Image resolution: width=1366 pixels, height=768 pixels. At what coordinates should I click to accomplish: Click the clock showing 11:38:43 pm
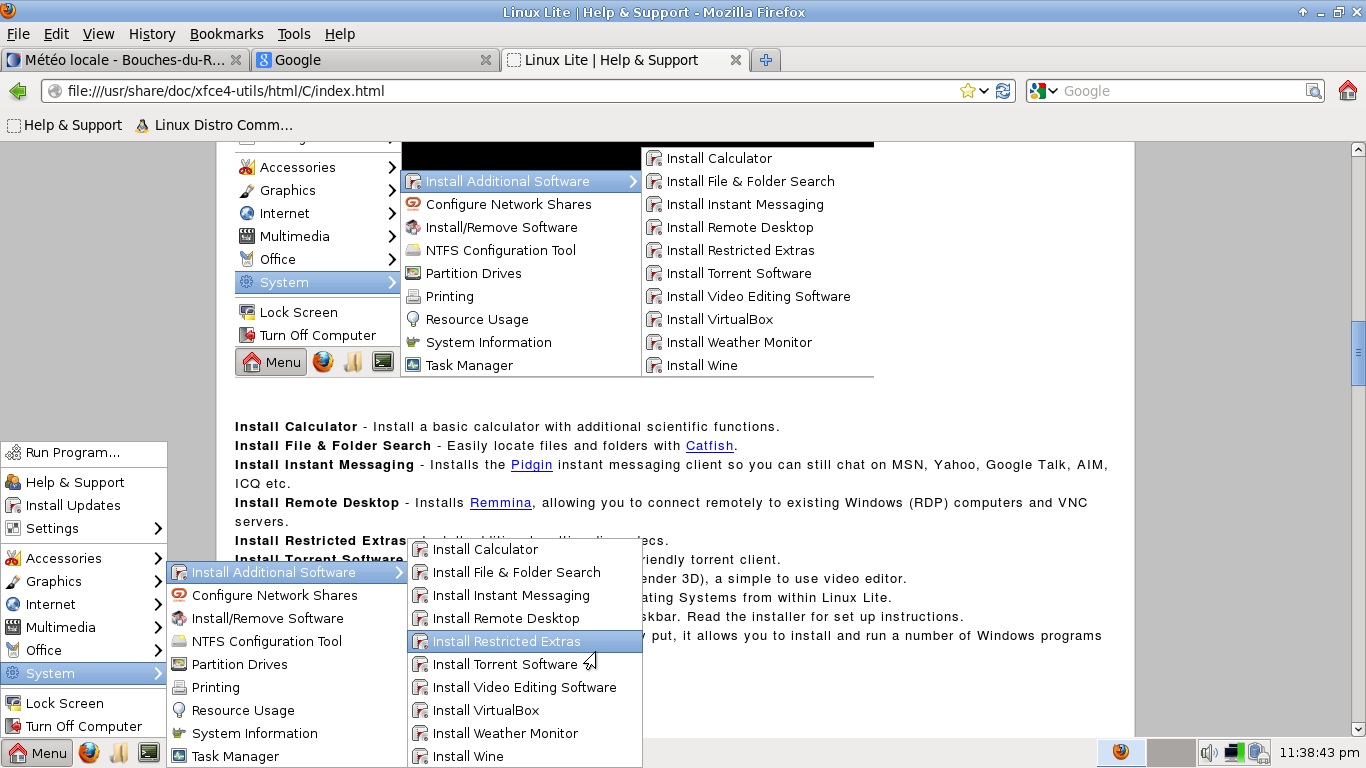(x=1319, y=753)
